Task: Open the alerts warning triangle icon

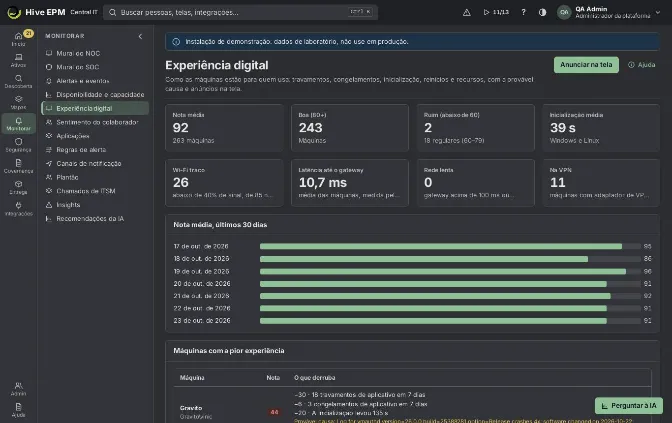Action: (467, 12)
